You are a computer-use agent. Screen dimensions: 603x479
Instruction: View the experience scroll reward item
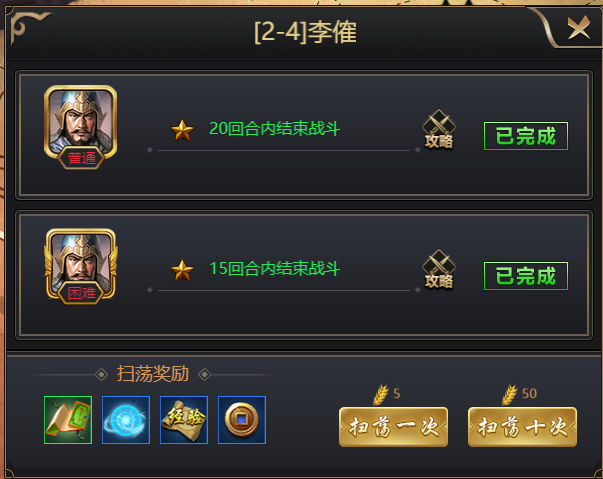coord(184,420)
